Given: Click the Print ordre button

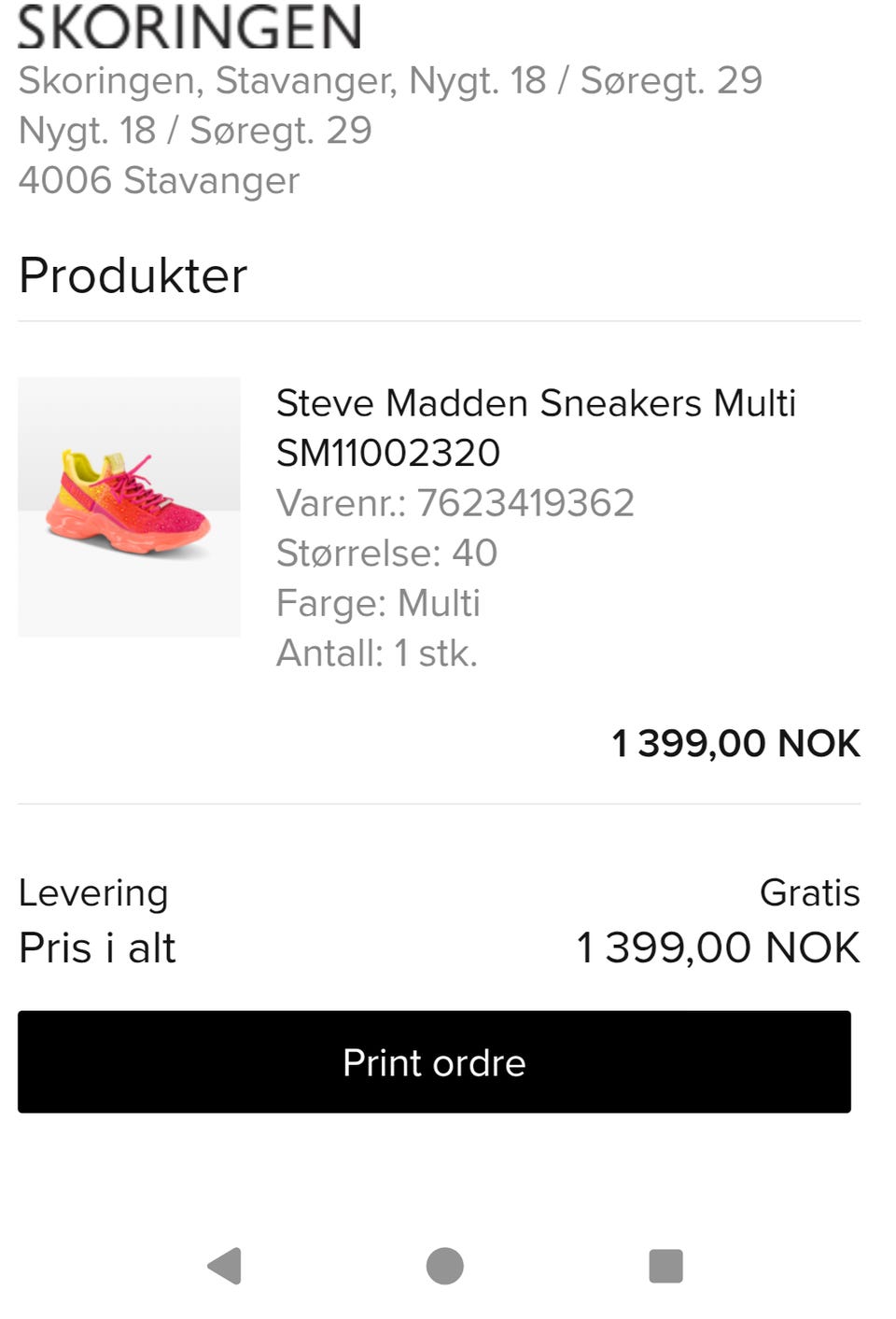Looking at the screenshot, I should pyautogui.click(x=434, y=1061).
